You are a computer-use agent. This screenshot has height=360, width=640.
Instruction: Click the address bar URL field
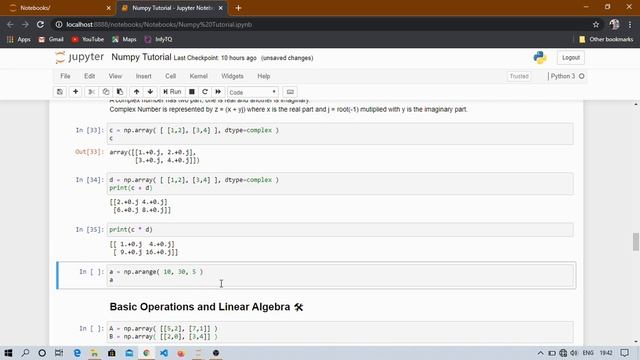click(327, 24)
